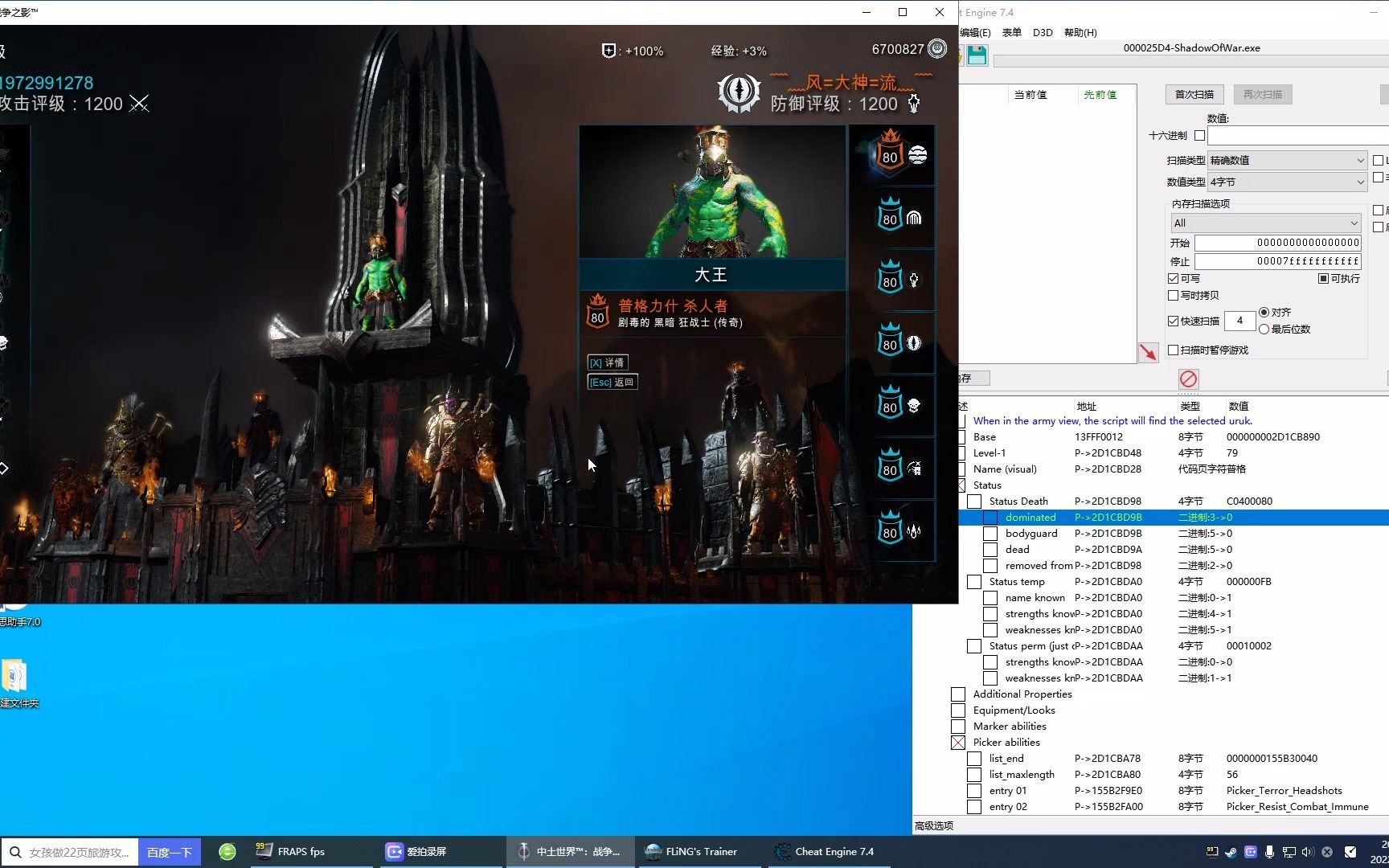Click the green browser icon in taskbar
Image resolution: width=1389 pixels, height=868 pixels.
227,851
